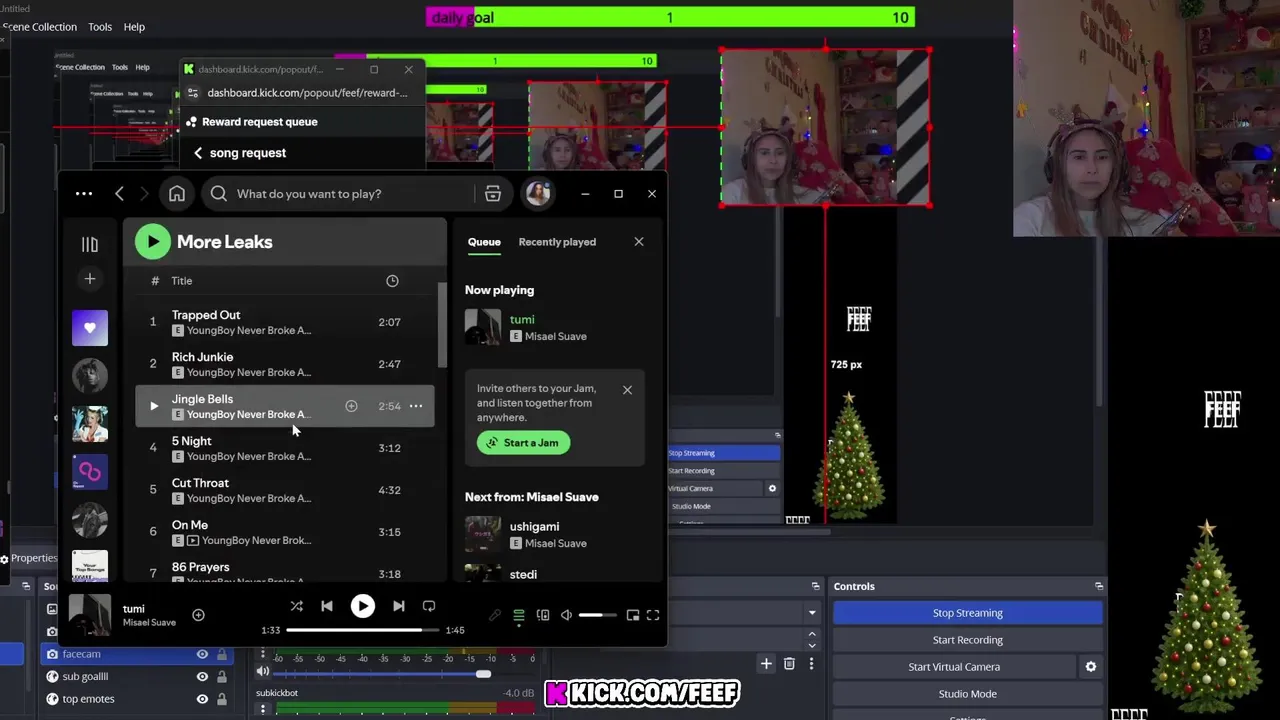Open lyrics microphone icon
The width and height of the screenshot is (1280, 720).
click(495, 615)
